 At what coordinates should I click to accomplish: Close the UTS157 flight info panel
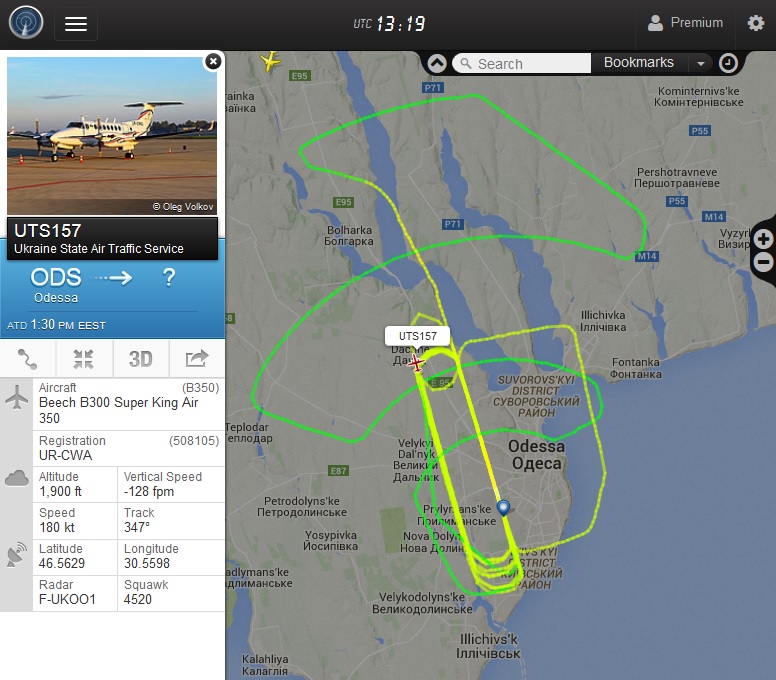pyautogui.click(x=213, y=61)
